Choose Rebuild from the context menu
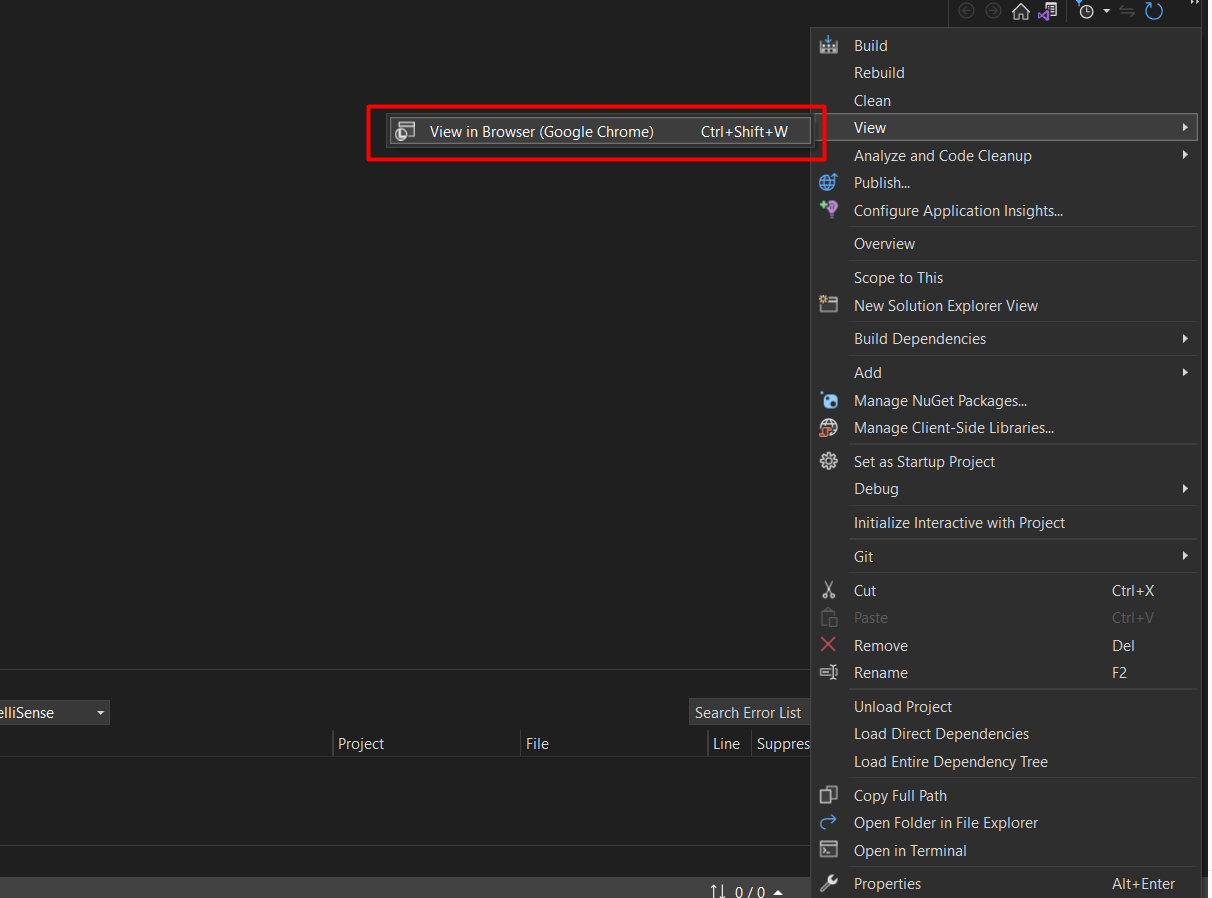The height and width of the screenshot is (898, 1212). pos(879,73)
